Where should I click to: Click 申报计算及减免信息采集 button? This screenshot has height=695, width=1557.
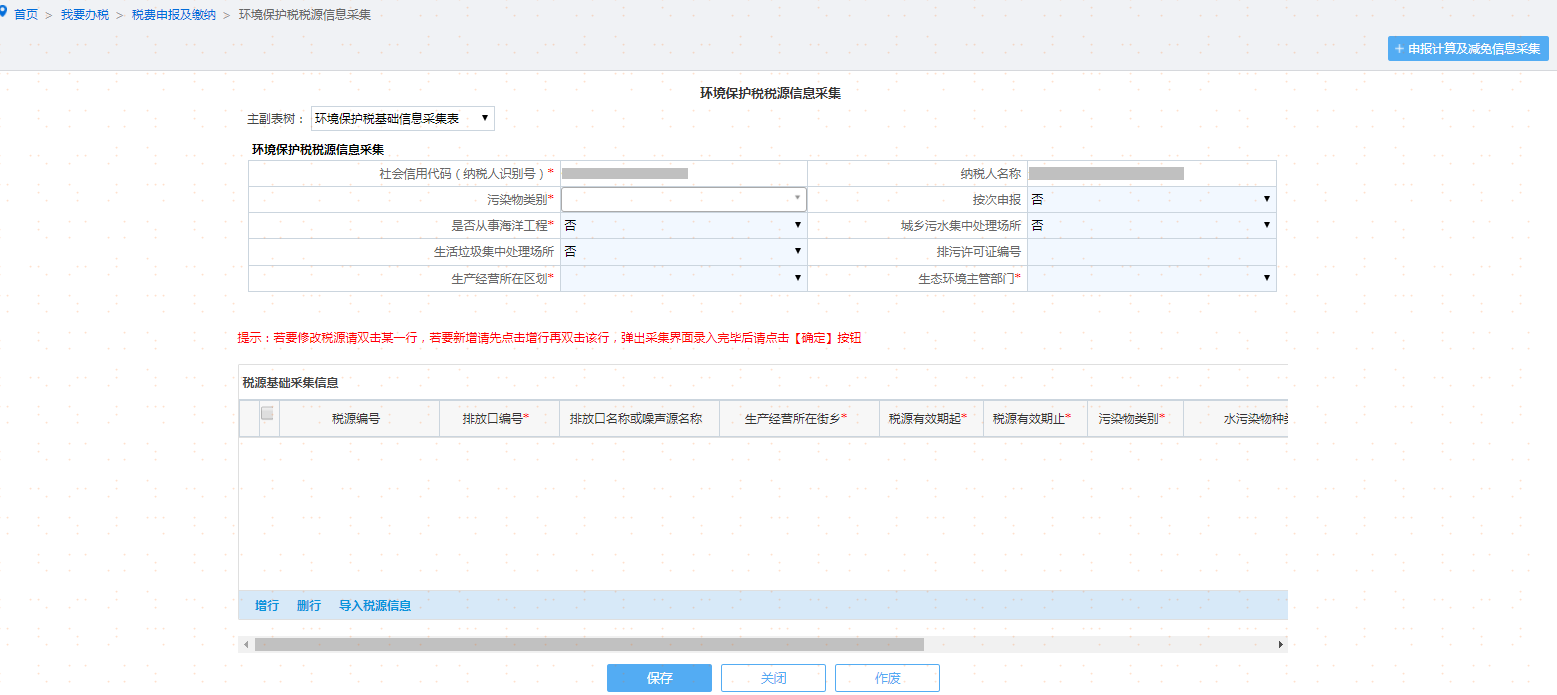[x=1468, y=48]
